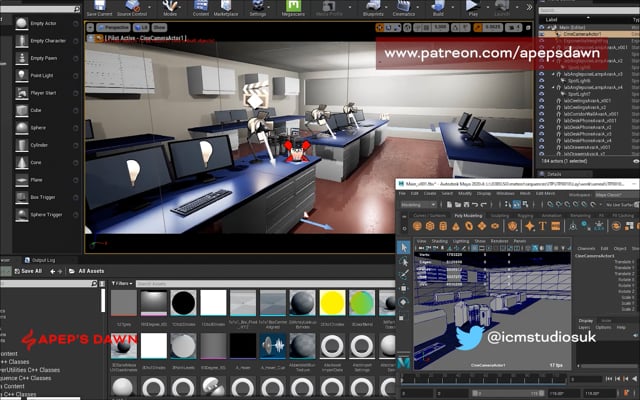The image size is (640, 400).
Task: Open the Play options dropdown arrow
Action: click(x=488, y=7)
